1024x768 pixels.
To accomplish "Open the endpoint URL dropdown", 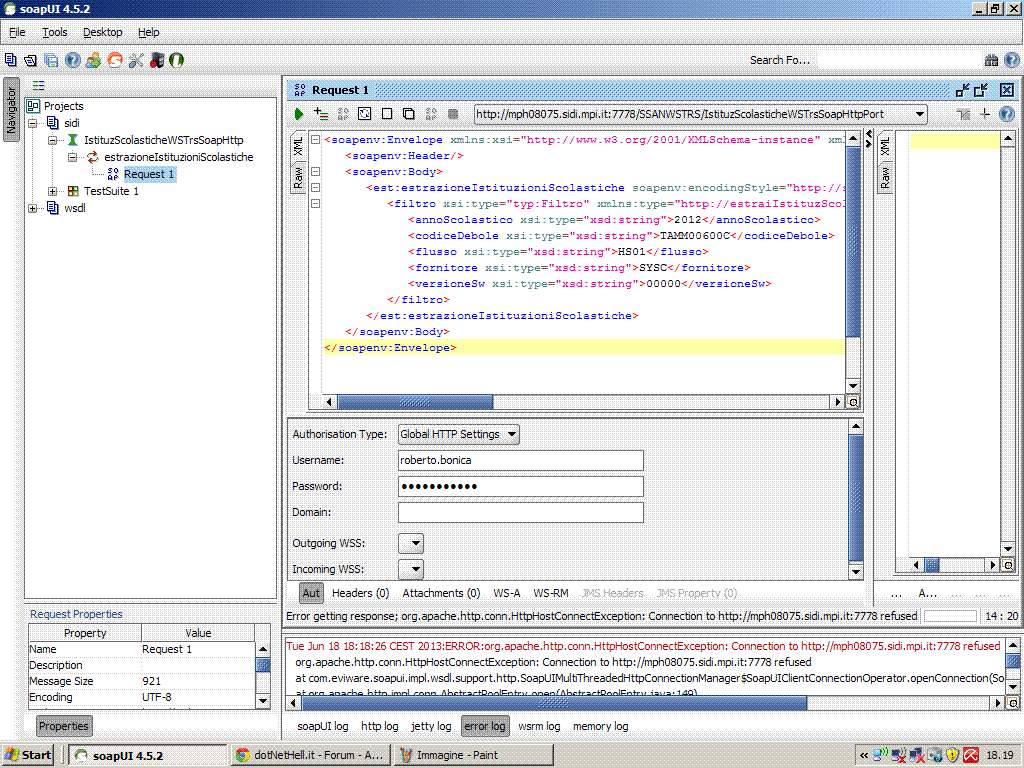I will click(920, 114).
